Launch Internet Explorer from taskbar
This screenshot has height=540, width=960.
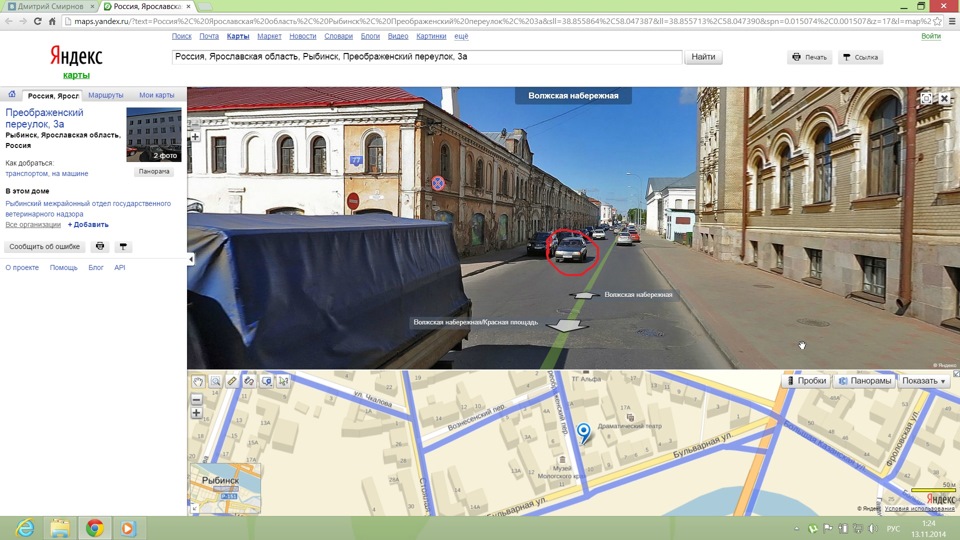(x=25, y=528)
